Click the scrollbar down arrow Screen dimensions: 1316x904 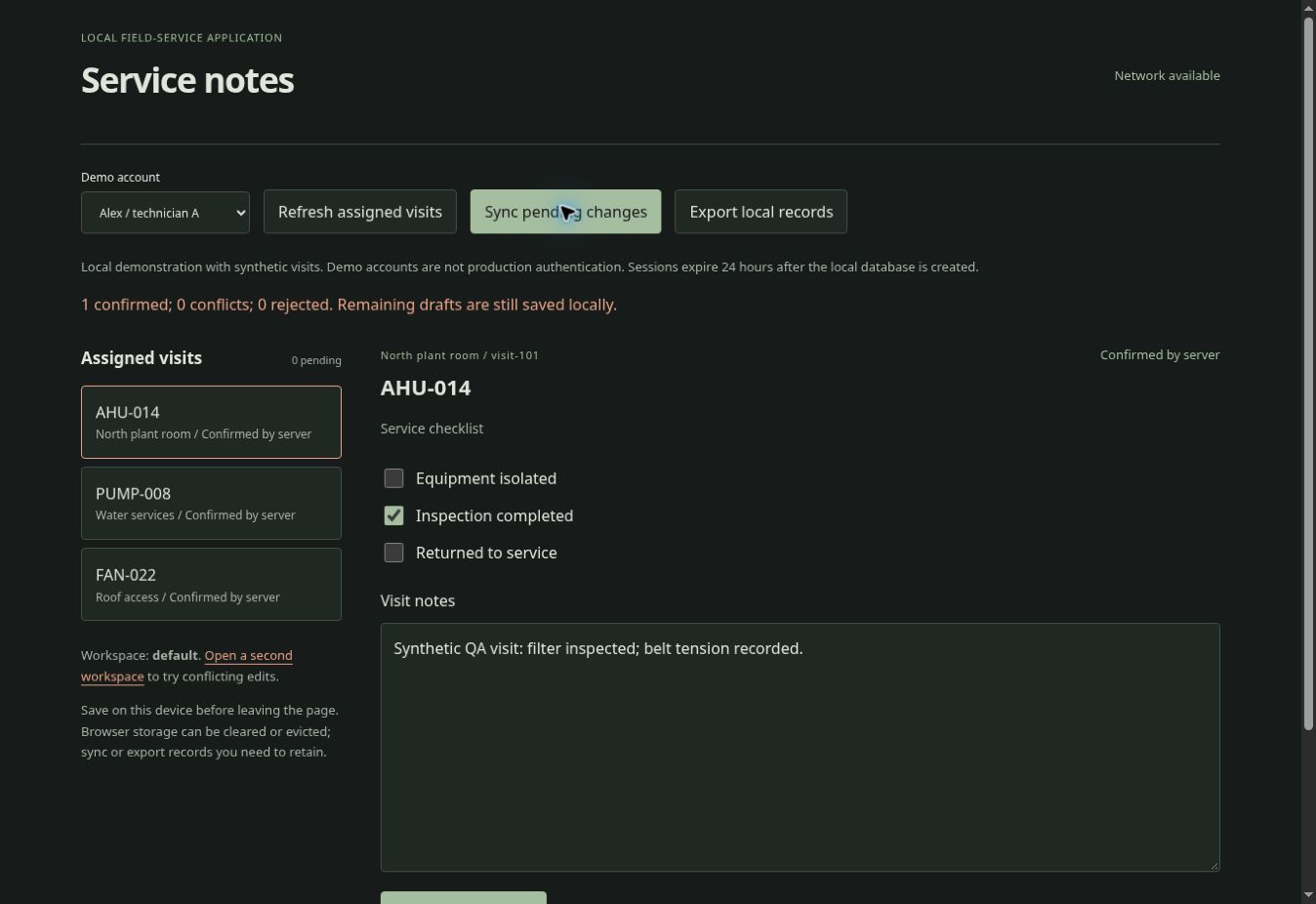pyautogui.click(x=1308, y=895)
